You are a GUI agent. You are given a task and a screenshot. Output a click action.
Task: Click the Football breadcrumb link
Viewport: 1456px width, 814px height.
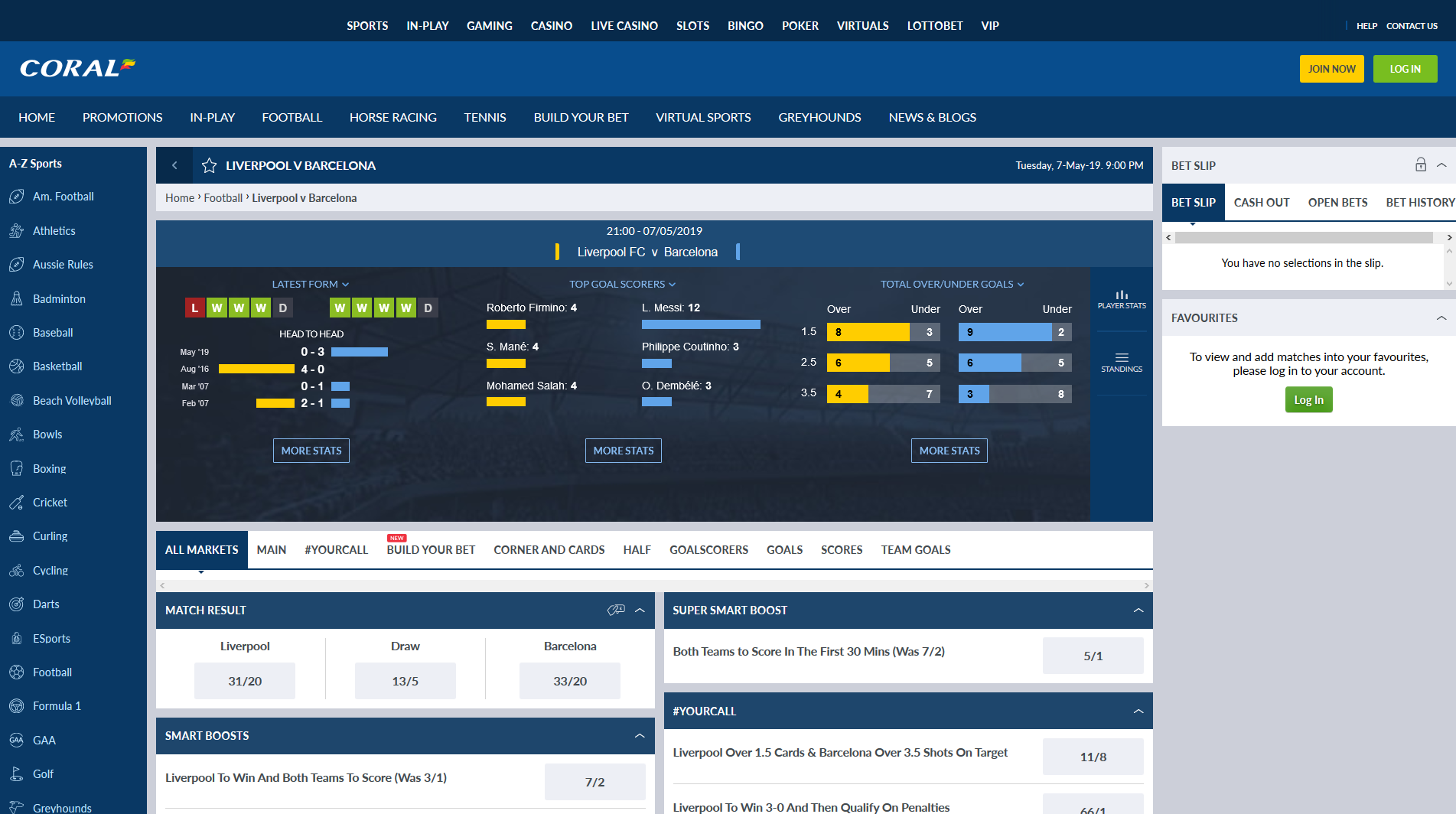[x=223, y=198]
